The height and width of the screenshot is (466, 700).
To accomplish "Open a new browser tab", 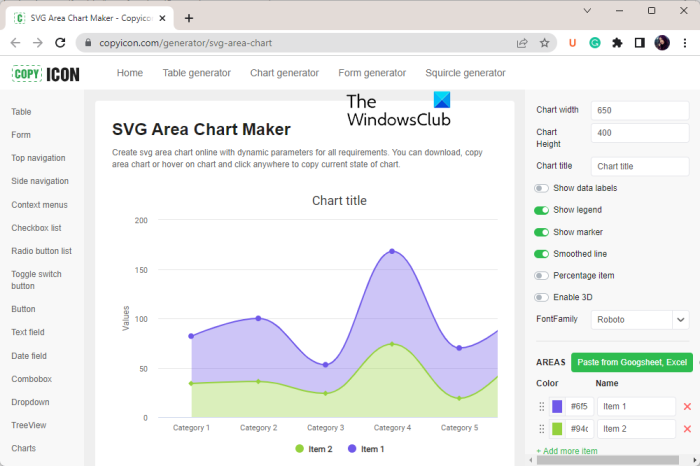I will click(x=189, y=18).
